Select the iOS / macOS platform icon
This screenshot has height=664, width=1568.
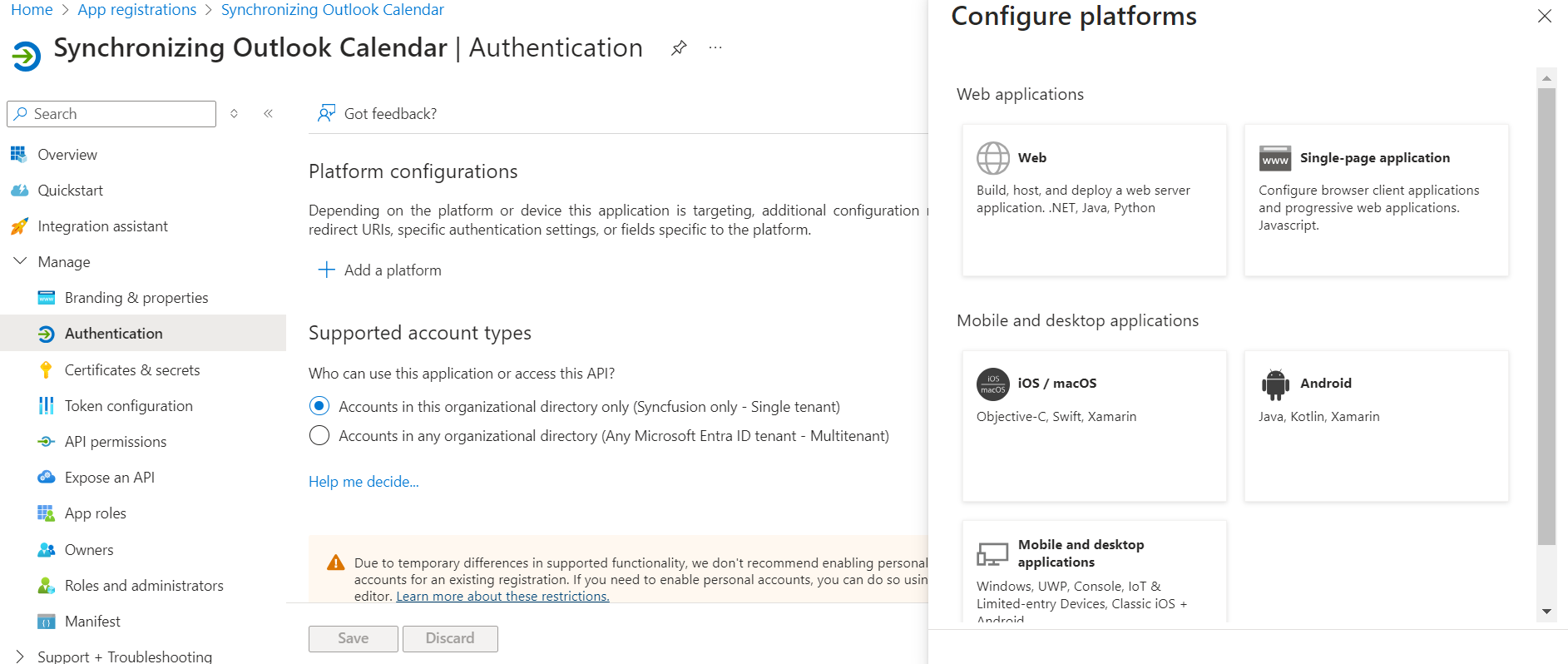tap(992, 384)
